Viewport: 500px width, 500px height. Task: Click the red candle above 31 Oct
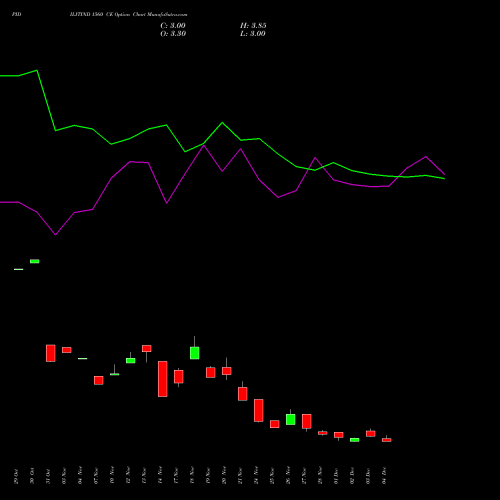[51, 353]
